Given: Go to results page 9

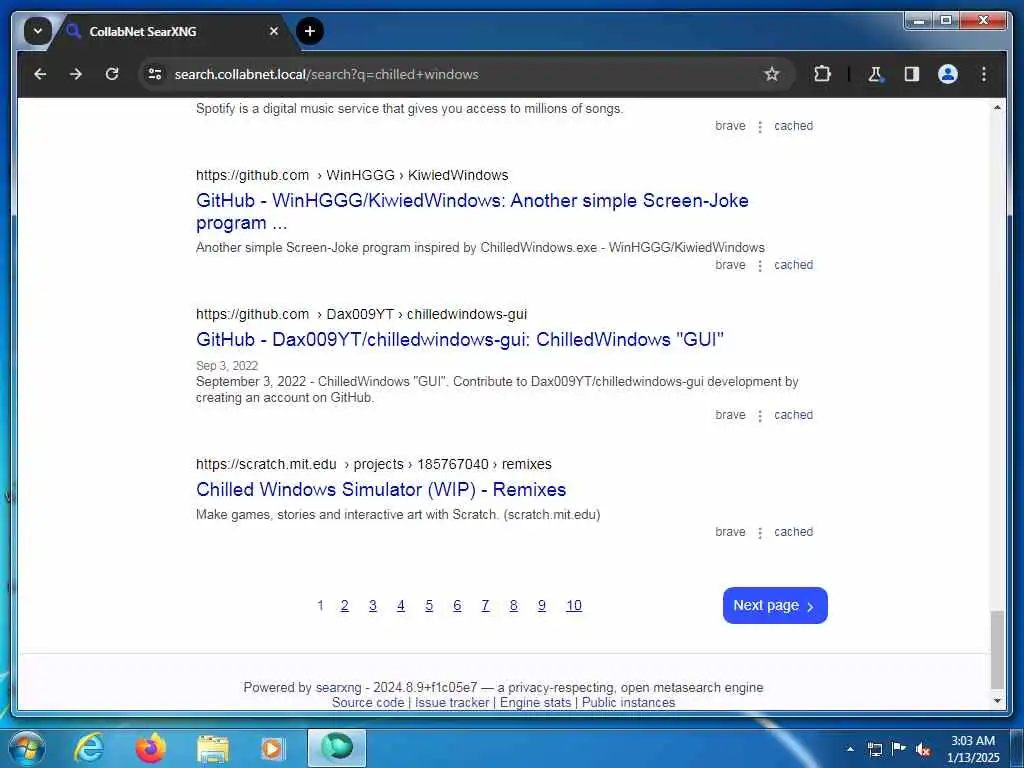Looking at the screenshot, I should pos(541,605).
